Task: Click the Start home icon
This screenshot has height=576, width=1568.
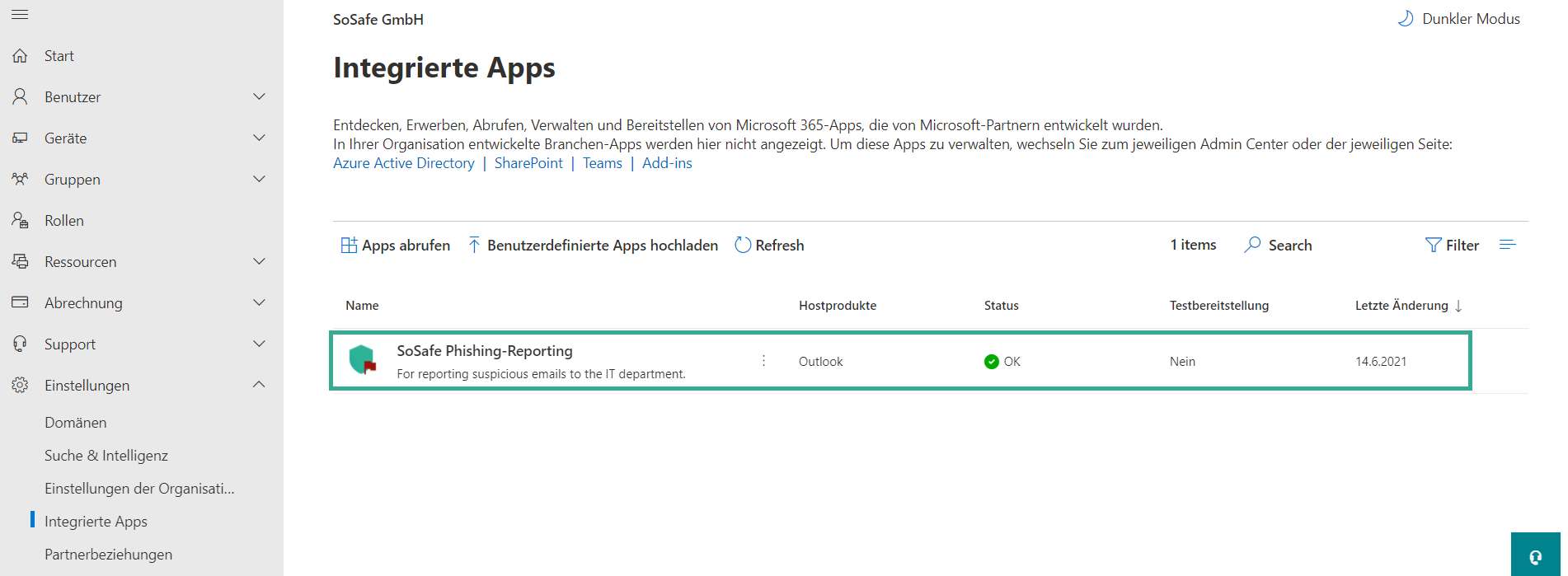Action: coord(21,56)
